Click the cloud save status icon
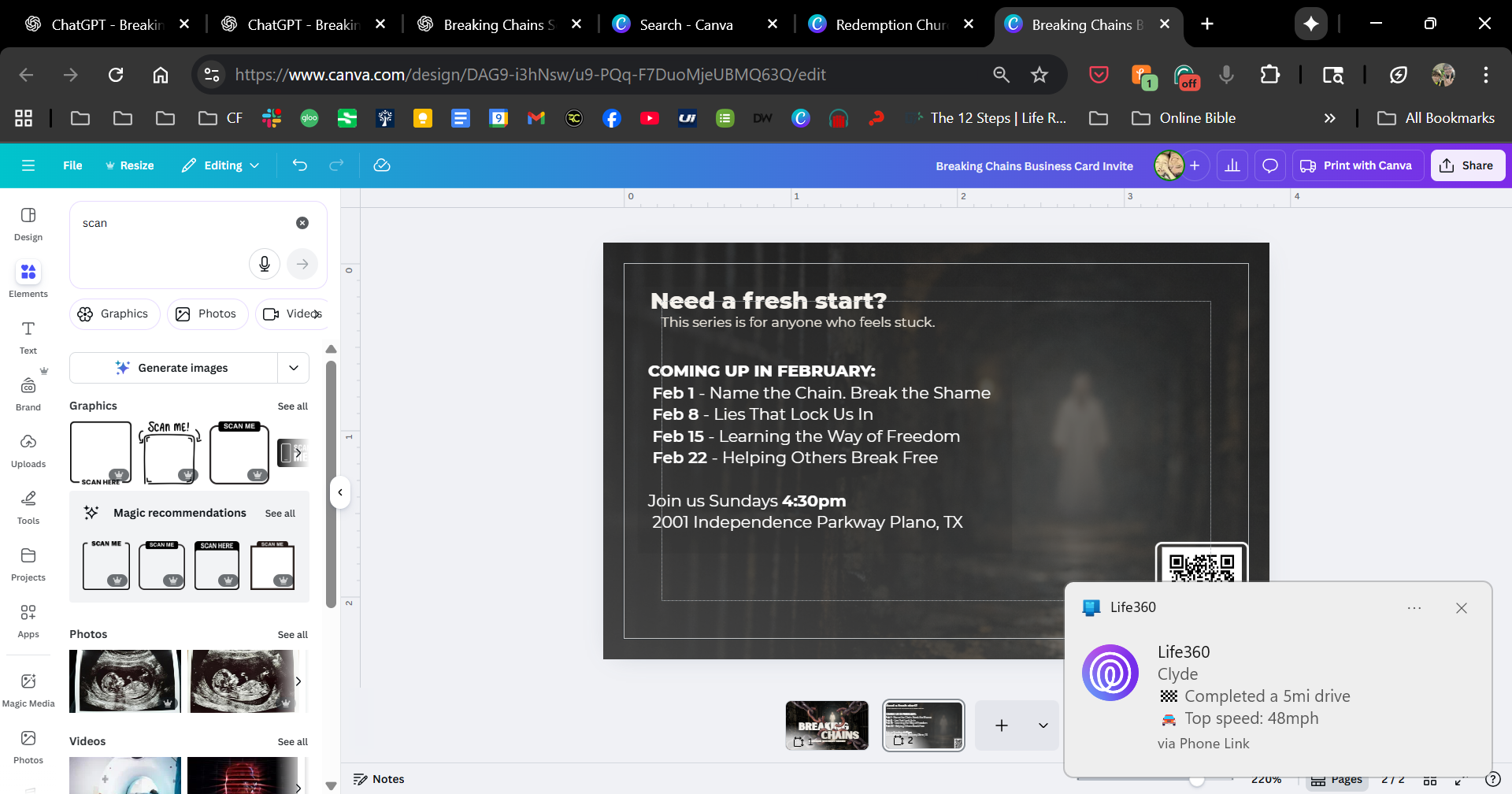 (382, 165)
